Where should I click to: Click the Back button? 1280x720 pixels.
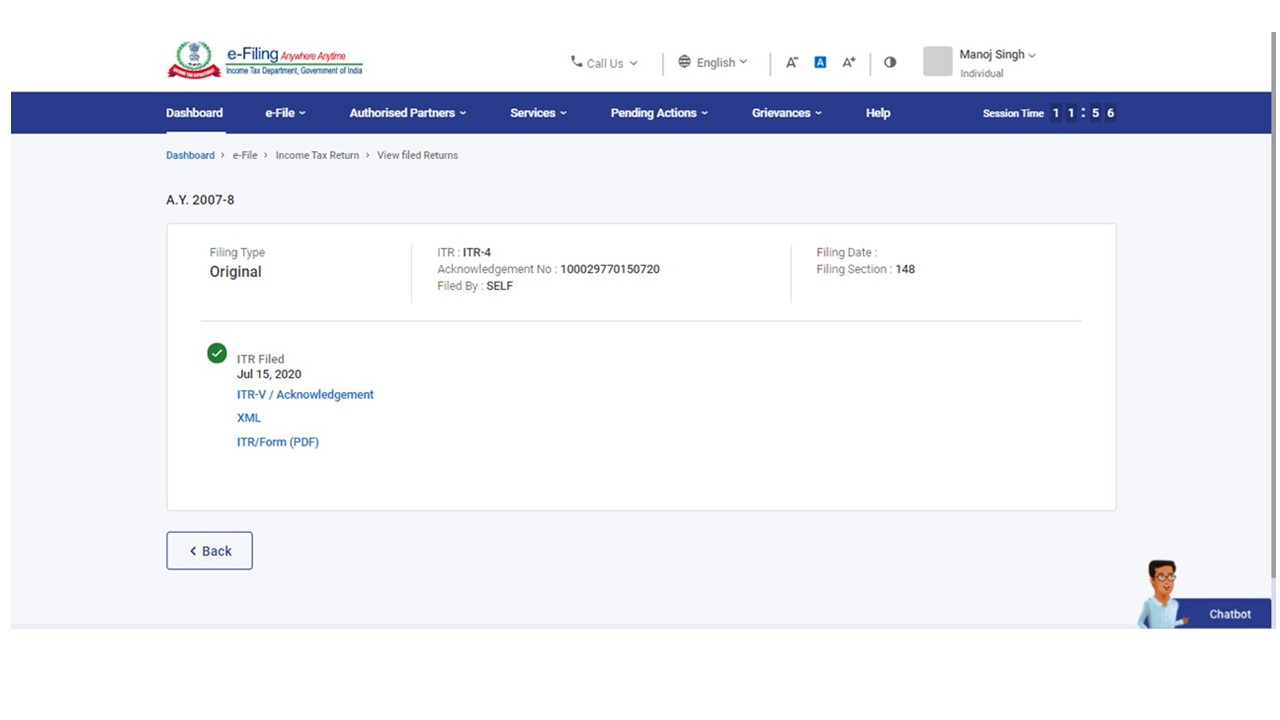point(209,551)
